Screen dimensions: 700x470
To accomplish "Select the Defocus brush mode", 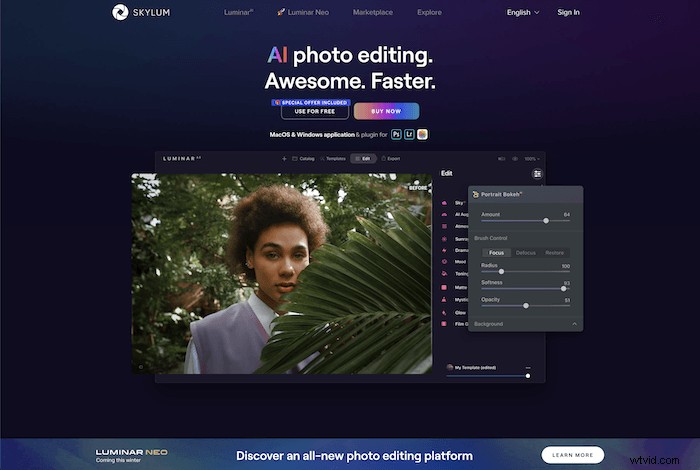I will (525, 253).
